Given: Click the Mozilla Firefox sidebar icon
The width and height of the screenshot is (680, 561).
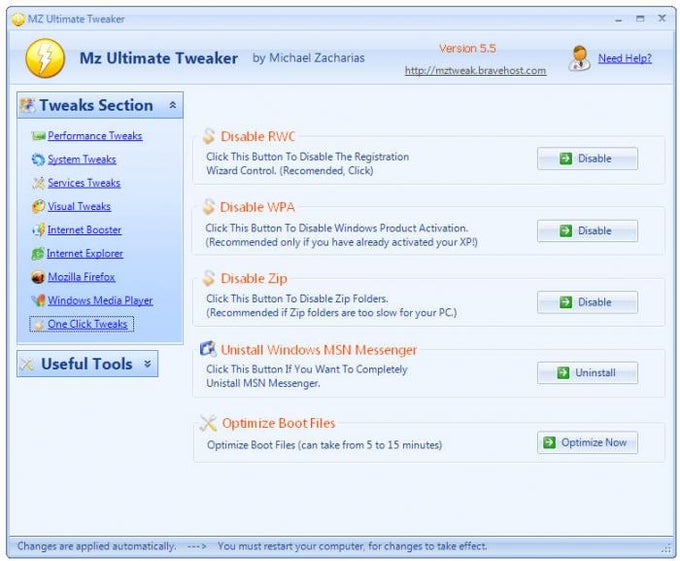Looking at the screenshot, I should coord(38,277).
